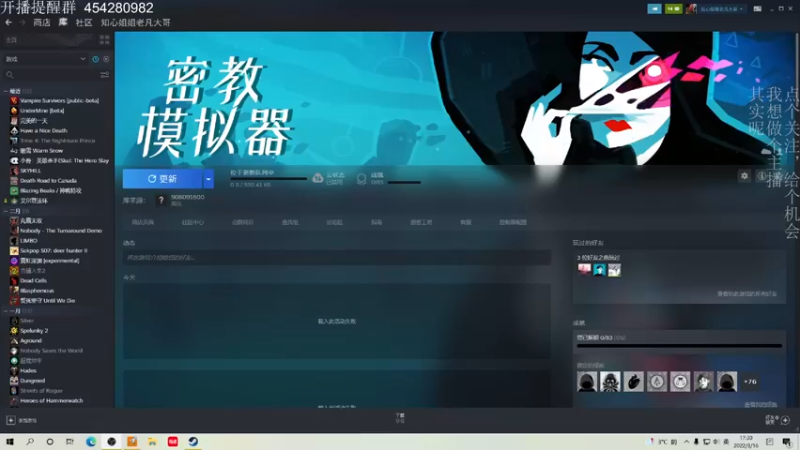Screen dimensions: 800x450
Task: Open the 创意工坊 workshop tab
Action: pos(421,222)
